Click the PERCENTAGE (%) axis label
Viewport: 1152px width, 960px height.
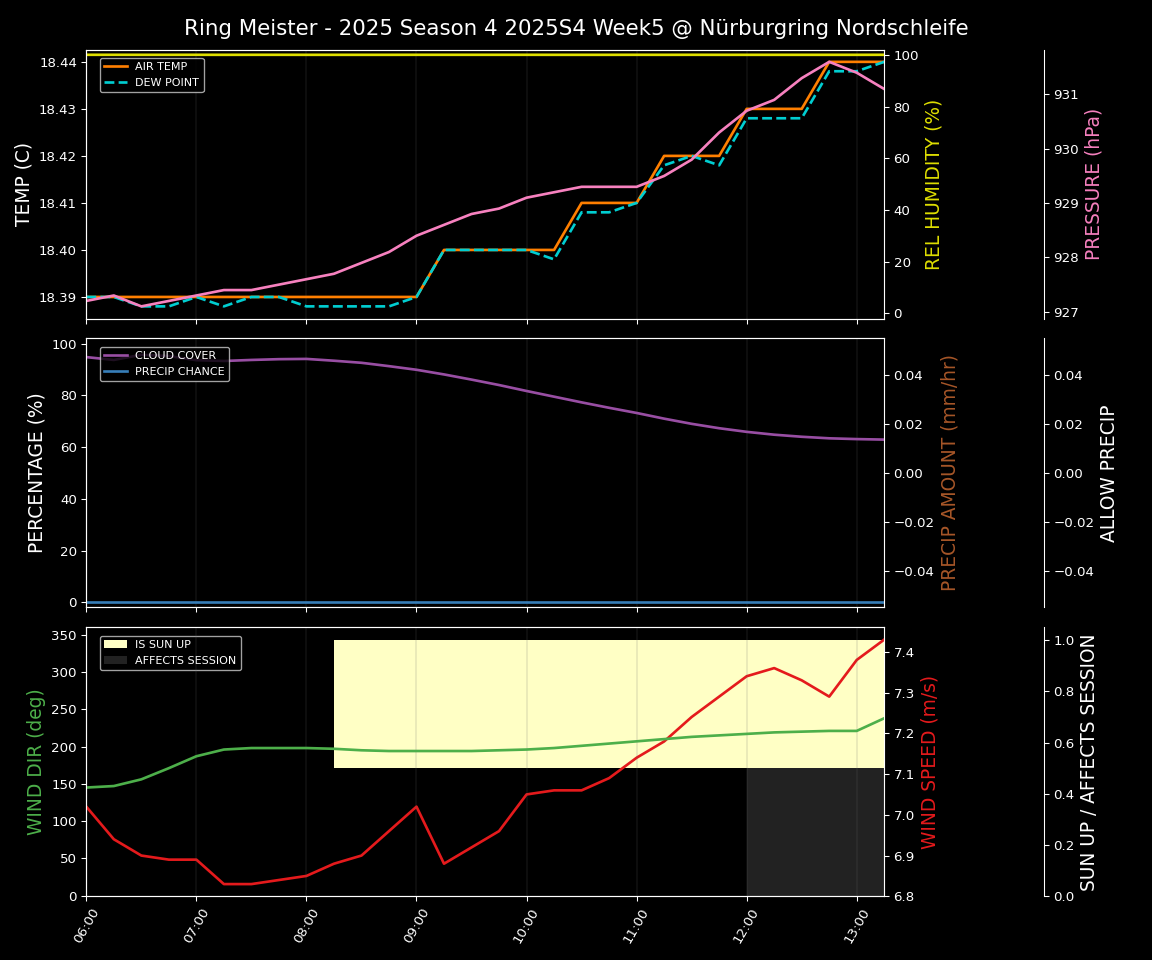pyautogui.click(x=37, y=473)
